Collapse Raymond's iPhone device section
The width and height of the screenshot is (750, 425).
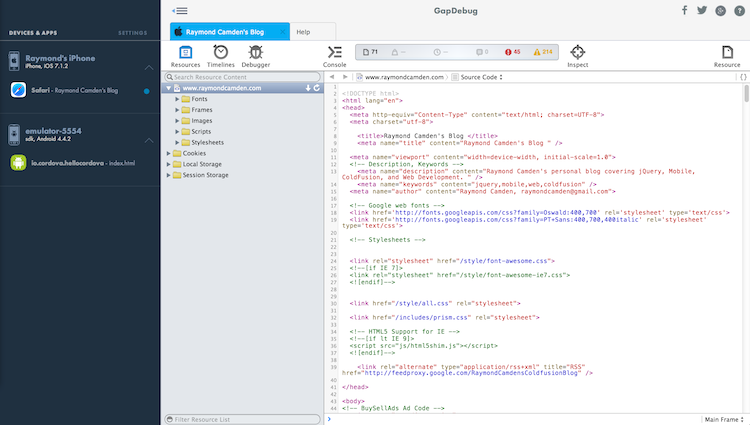(x=149, y=67)
